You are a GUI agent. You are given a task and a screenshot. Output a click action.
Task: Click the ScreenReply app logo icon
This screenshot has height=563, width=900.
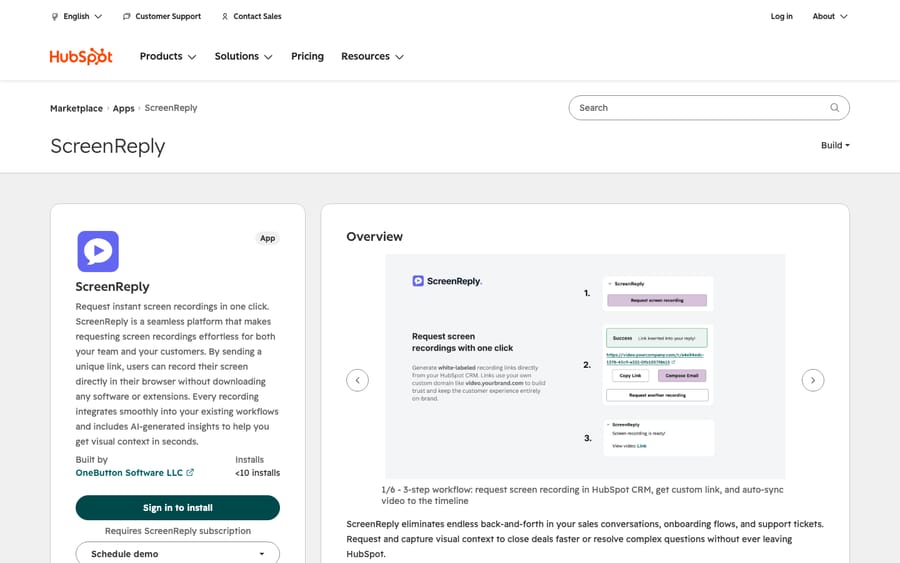tap(98, 251)
